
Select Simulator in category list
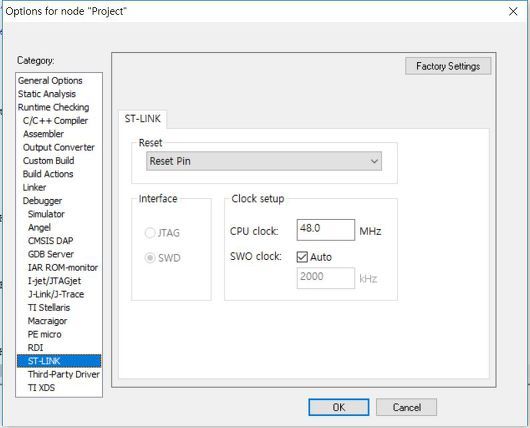click(x=46, y=214)
